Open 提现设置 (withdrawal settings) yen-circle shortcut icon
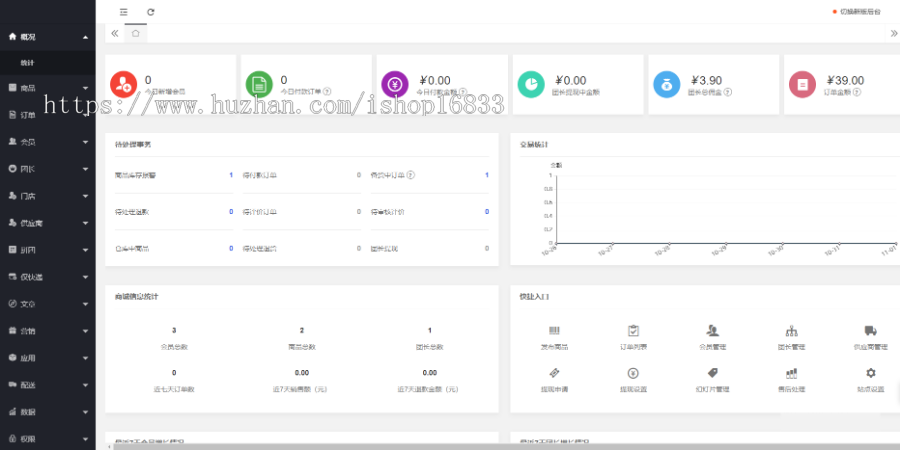900x450 pixels. (x=633, y=373)
